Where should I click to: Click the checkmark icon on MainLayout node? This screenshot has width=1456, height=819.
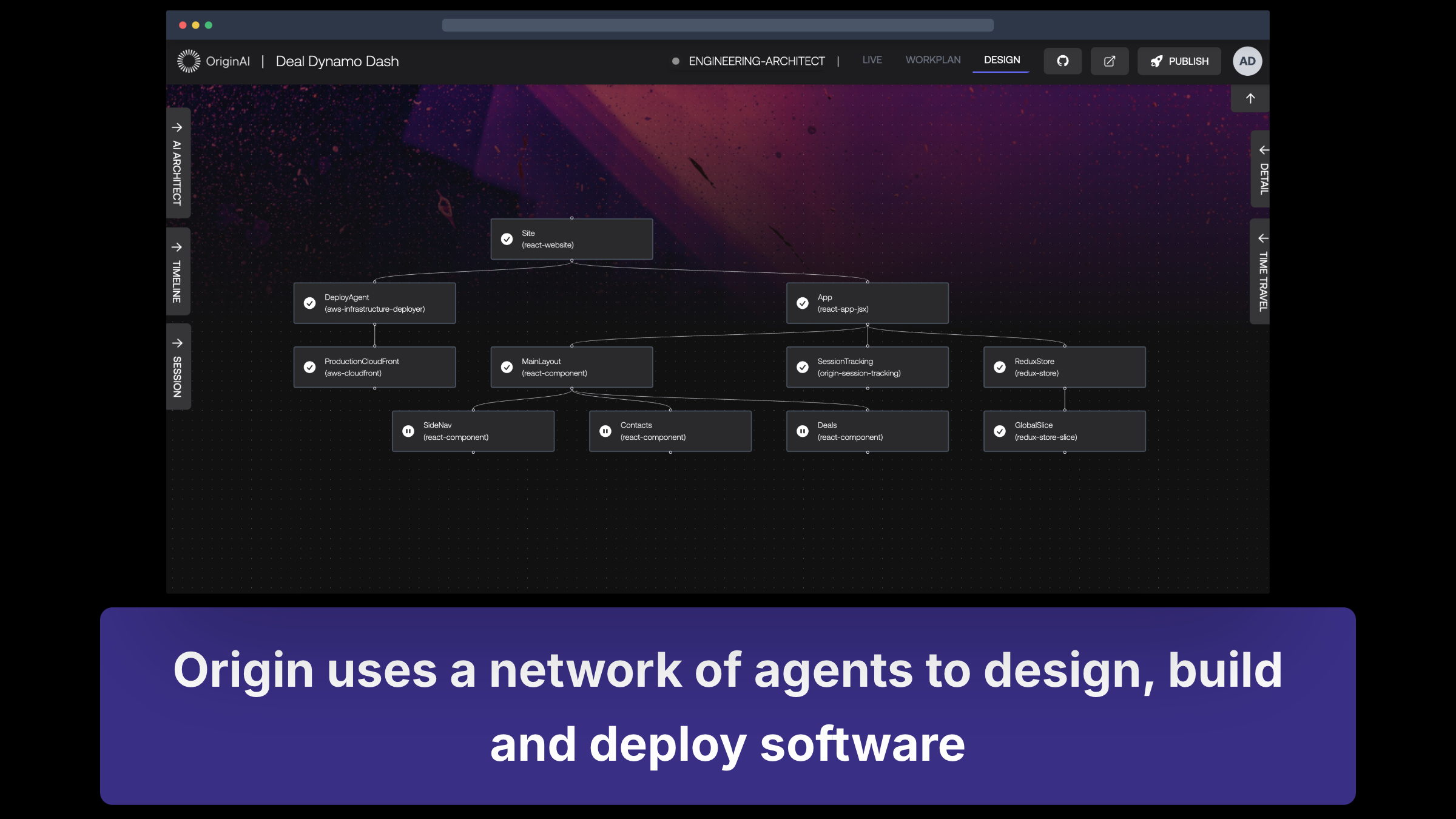[507, 367]
